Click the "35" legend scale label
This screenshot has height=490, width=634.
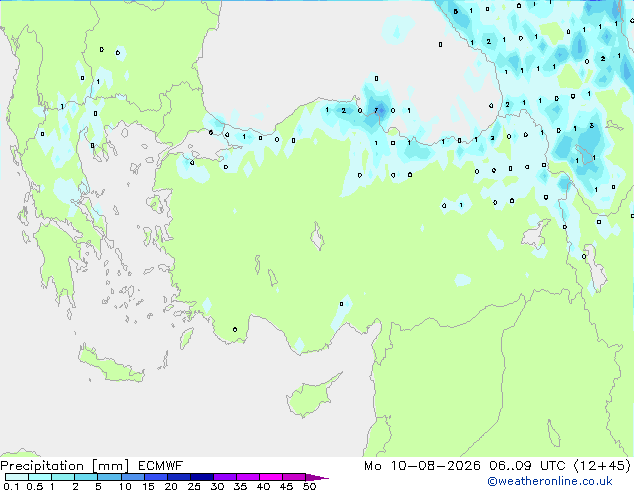[240, 486]
